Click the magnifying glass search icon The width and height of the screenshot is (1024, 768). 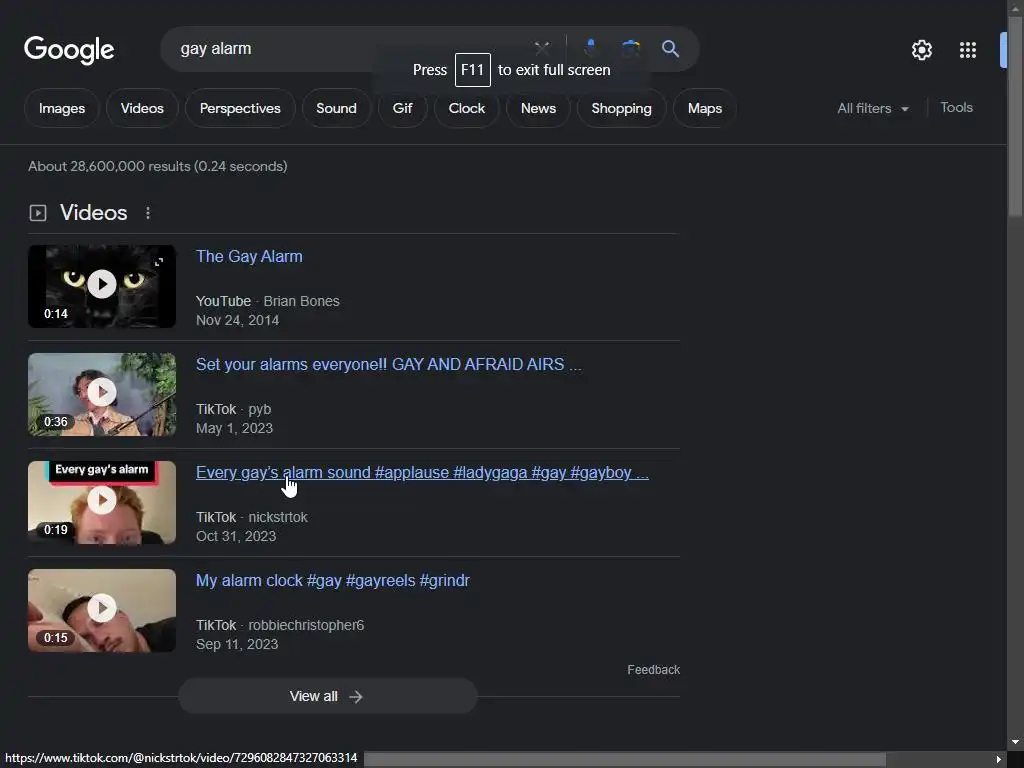pos(670,48)
